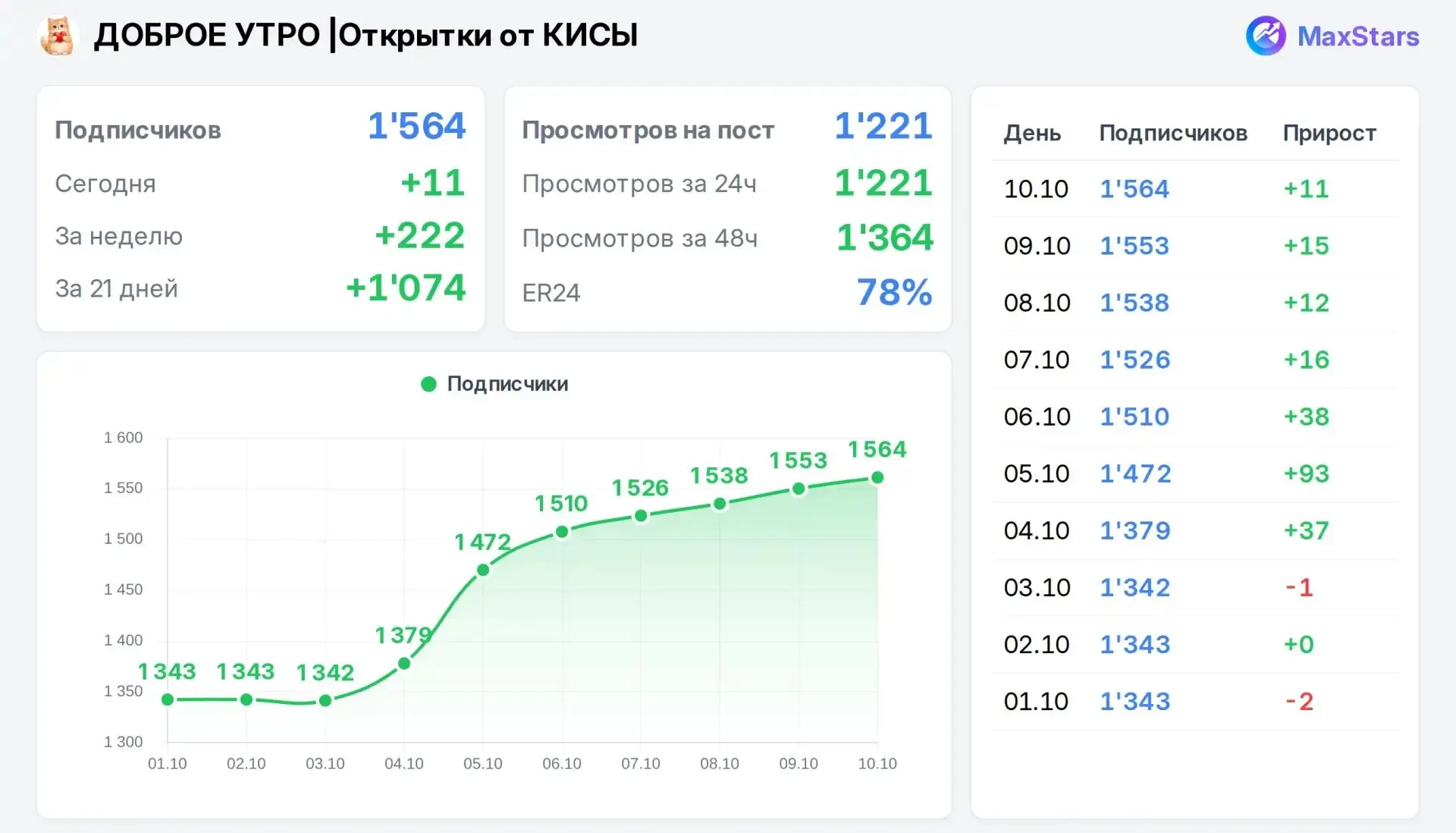Click the 1 600 y-axis label
Screen dimensions: 1456x833
click(123, 438)
